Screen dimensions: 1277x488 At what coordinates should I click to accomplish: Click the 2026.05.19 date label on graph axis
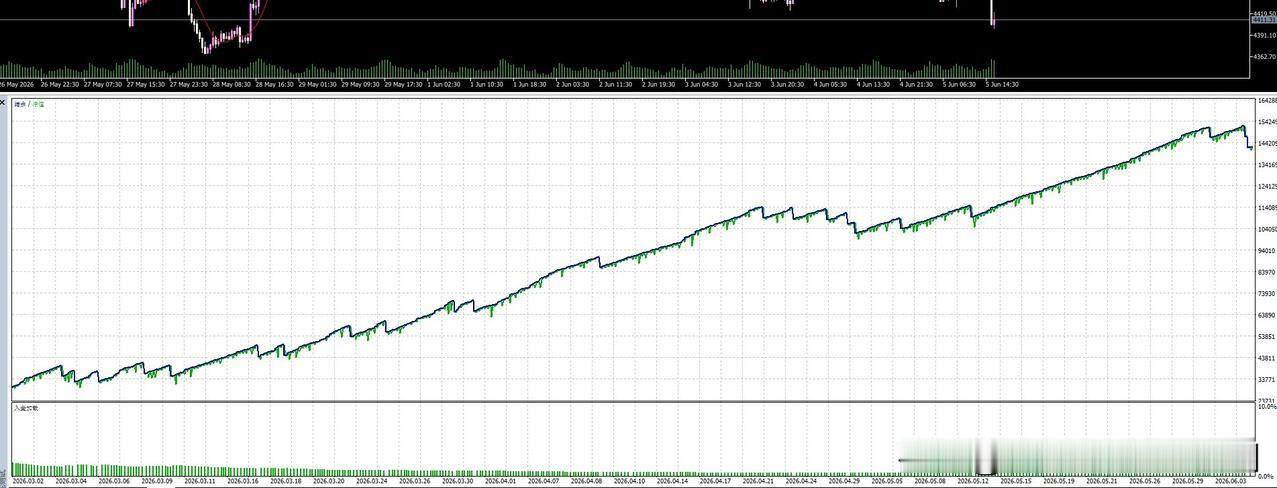point(1060,481)
